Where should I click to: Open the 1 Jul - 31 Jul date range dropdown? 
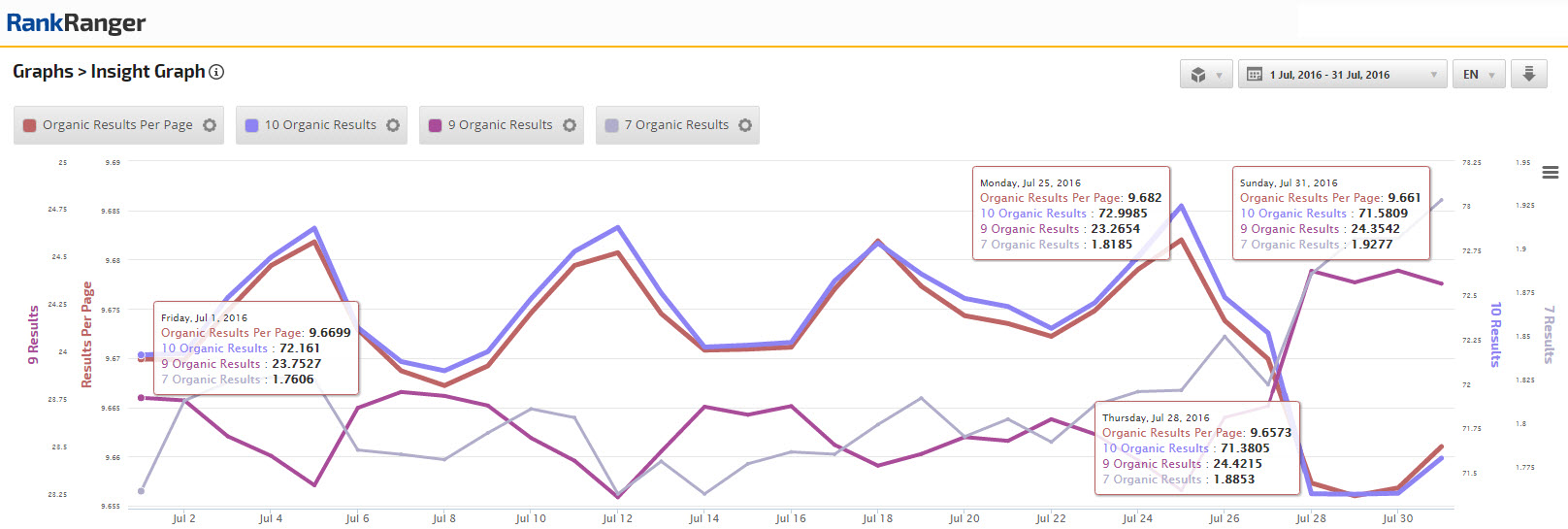pyautogui.click(x=1342, y=75)
